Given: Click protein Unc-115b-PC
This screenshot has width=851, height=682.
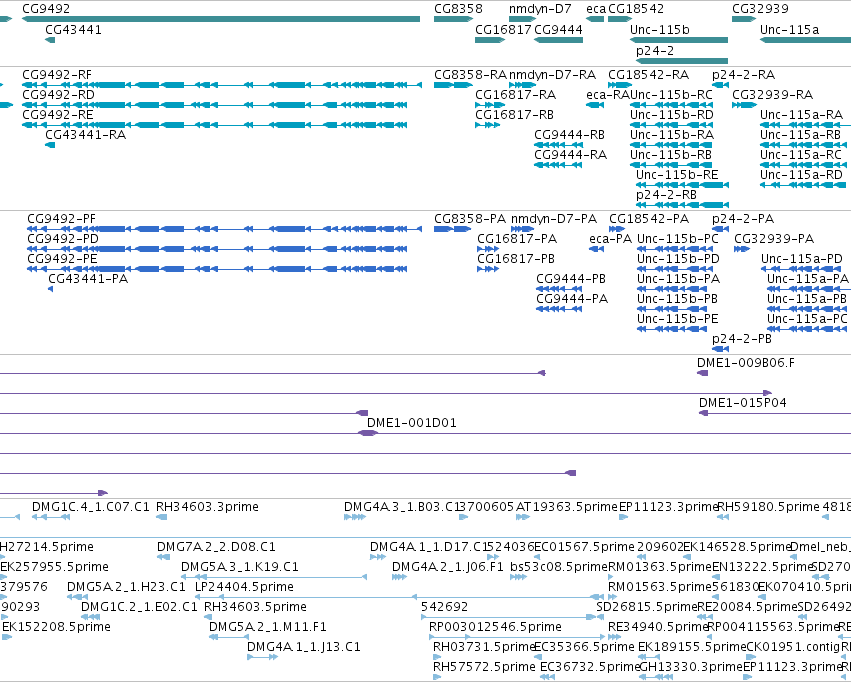Looking at the screenshot, I should click(x=678, y=239).
